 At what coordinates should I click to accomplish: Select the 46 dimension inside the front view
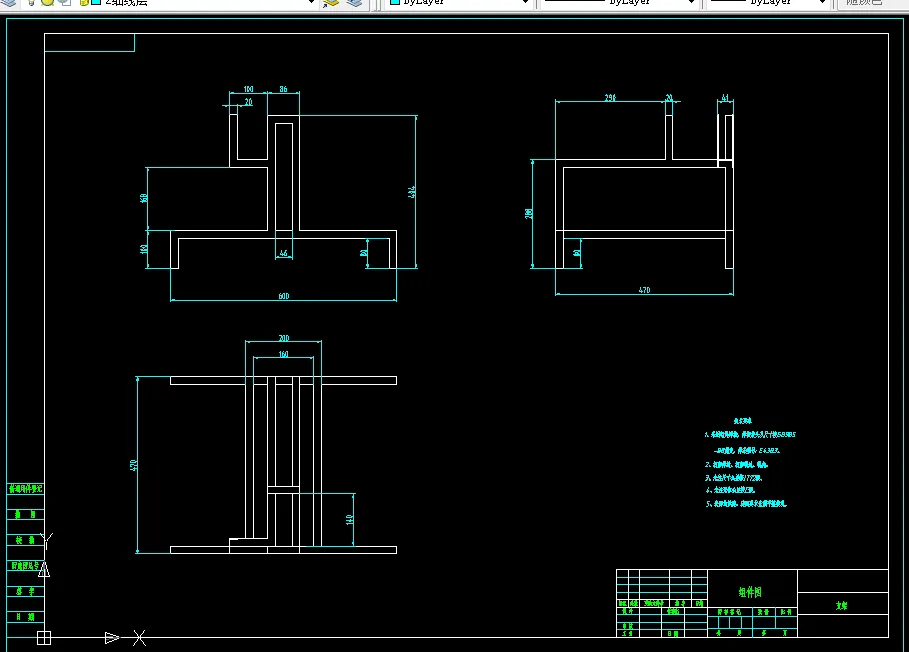[x=283, y=253]
